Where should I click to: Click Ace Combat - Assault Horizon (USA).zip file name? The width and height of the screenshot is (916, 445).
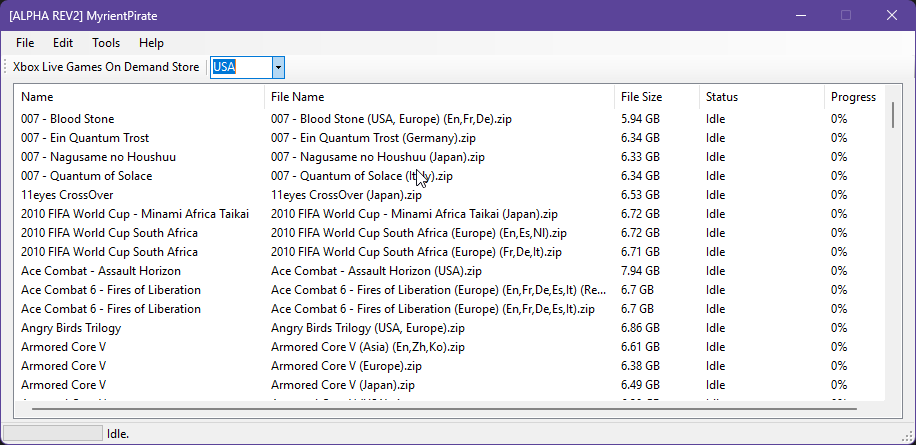376,271
